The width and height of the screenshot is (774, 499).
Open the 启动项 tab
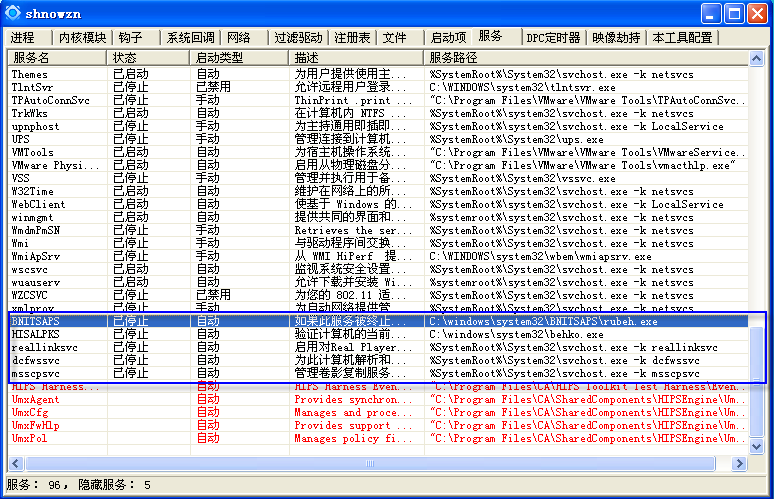click(x=448, y=38)
